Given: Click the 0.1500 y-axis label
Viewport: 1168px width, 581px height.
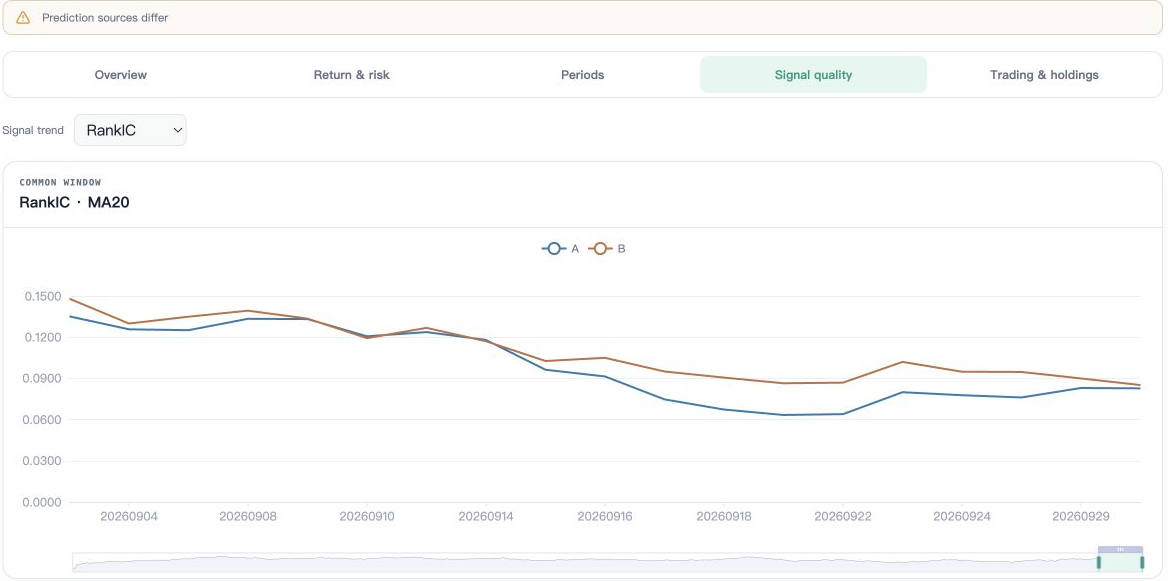Looking at the screenshot, I should click(42, 296).
